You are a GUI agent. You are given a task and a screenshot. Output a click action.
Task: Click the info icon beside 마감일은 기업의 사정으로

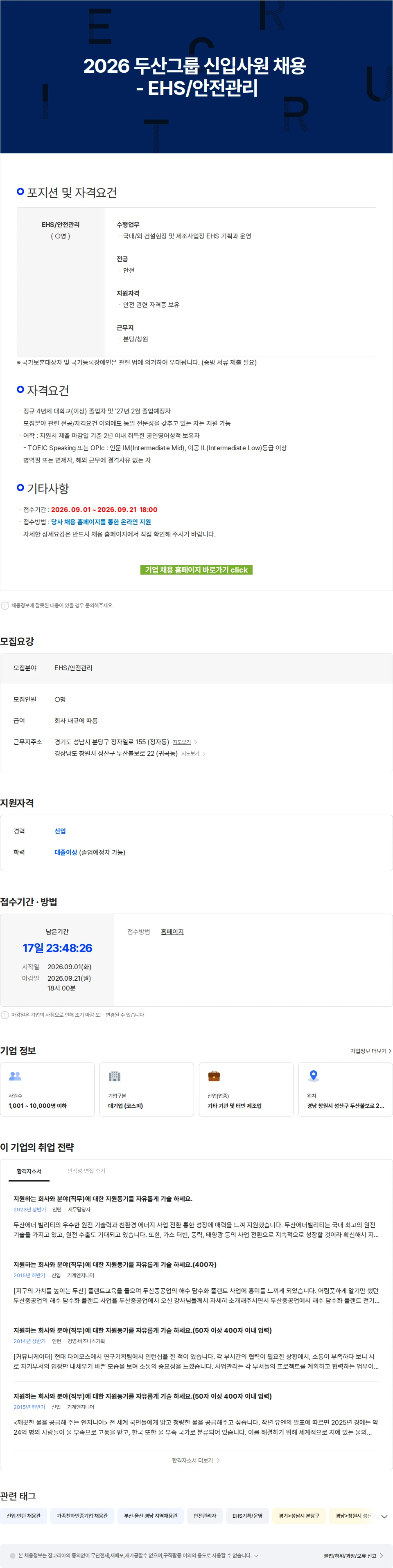tap(5, 1015)
